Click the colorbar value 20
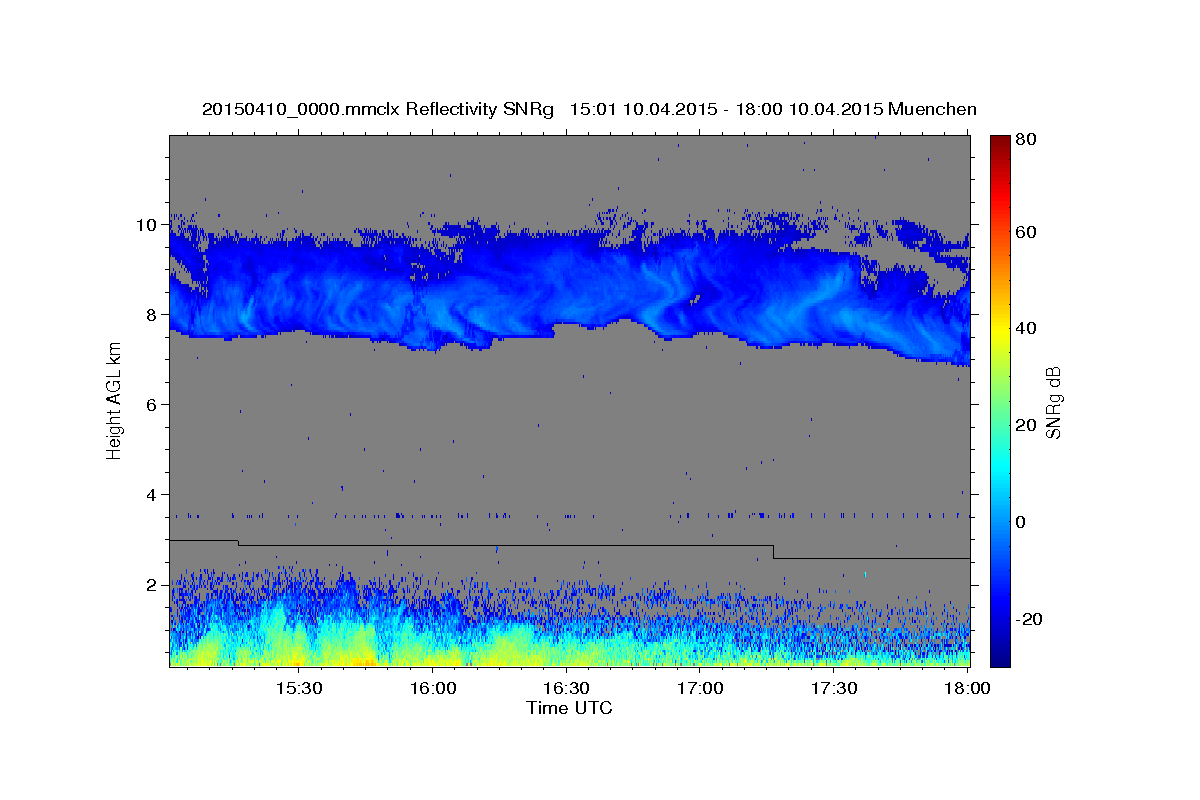This screenshot has width=1200, height=800. (1025, 425)
